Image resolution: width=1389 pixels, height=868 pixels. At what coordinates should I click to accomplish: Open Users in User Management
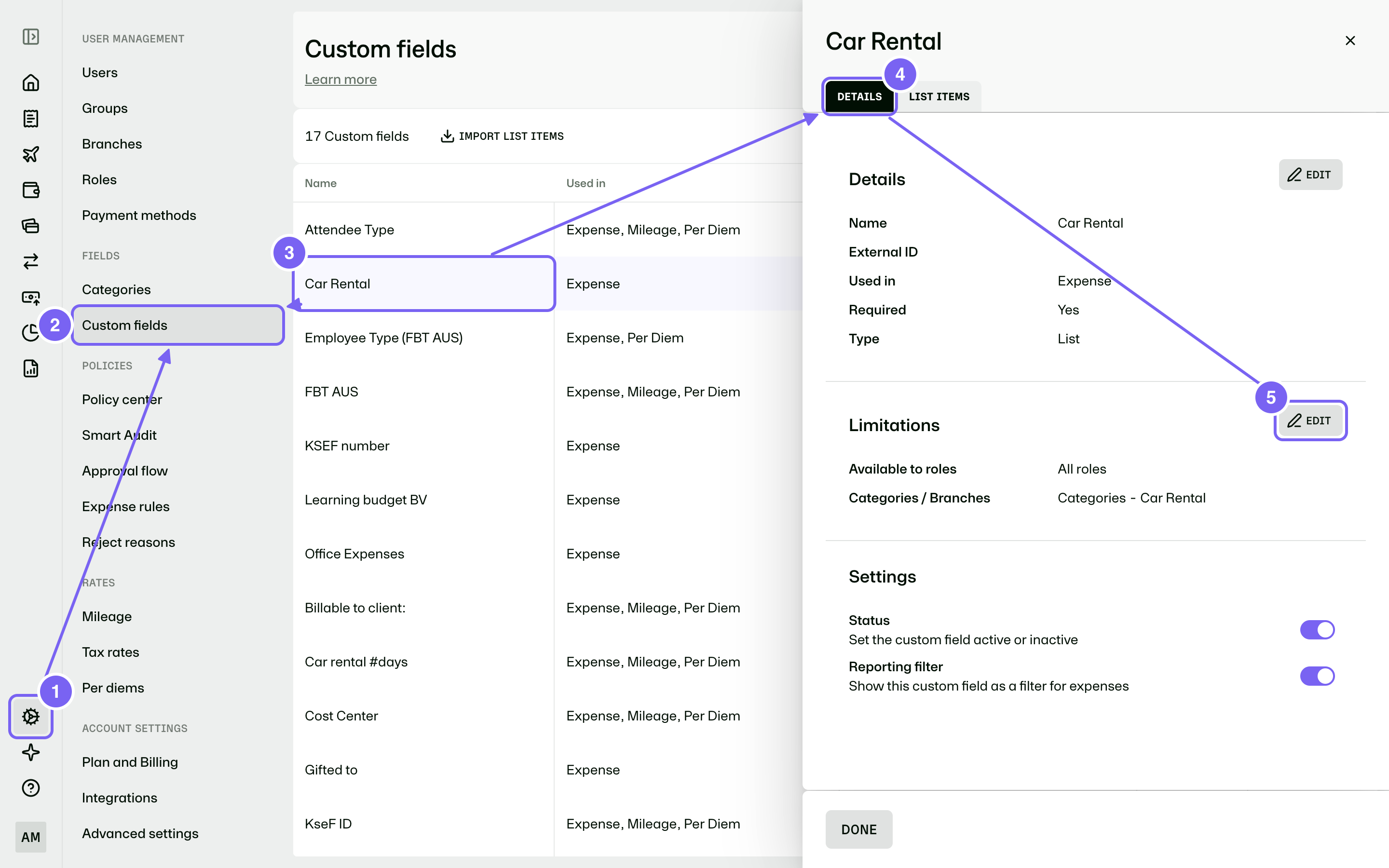tap(100, 72)
